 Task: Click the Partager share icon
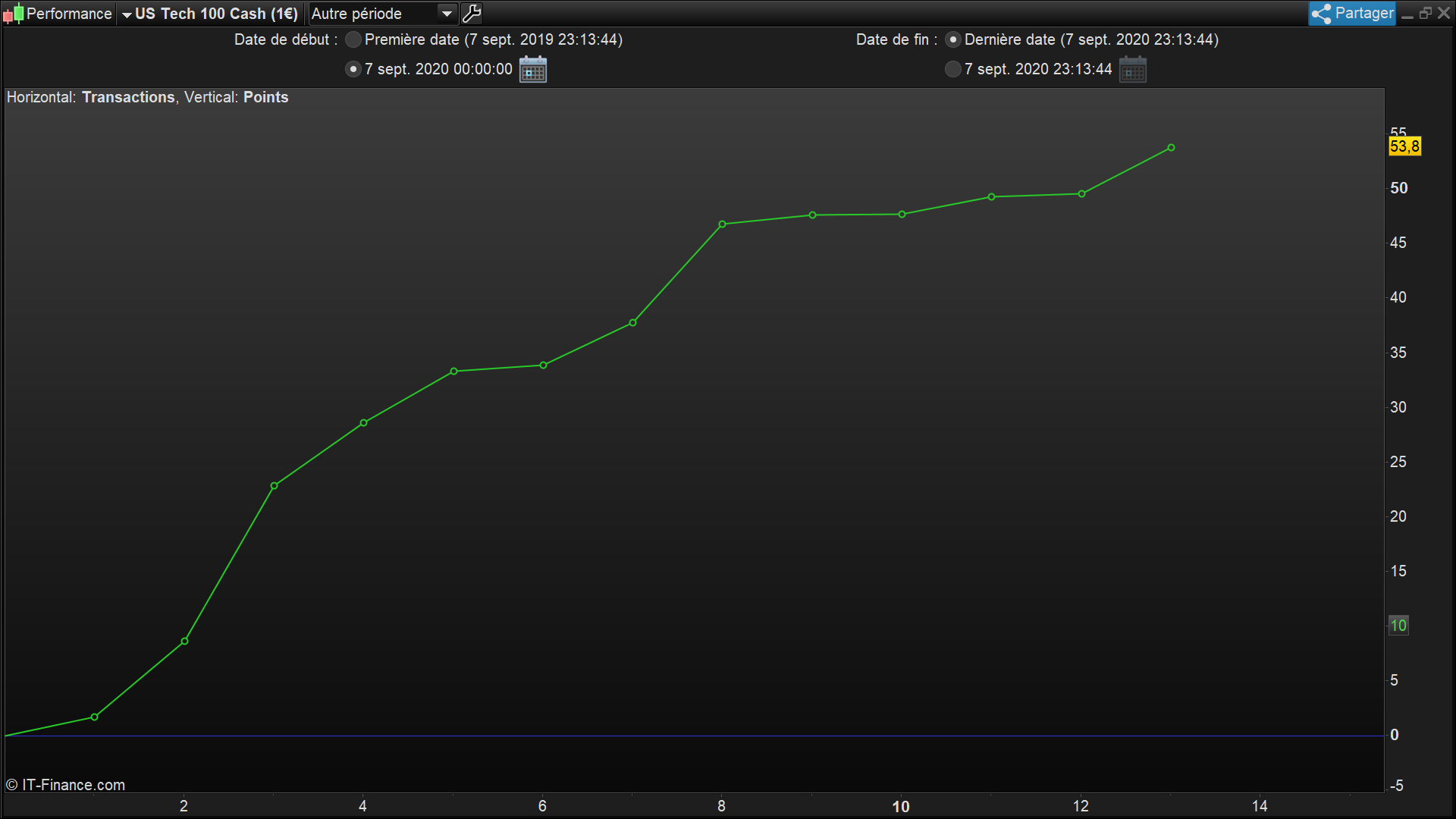click(x=1322, y=14)
